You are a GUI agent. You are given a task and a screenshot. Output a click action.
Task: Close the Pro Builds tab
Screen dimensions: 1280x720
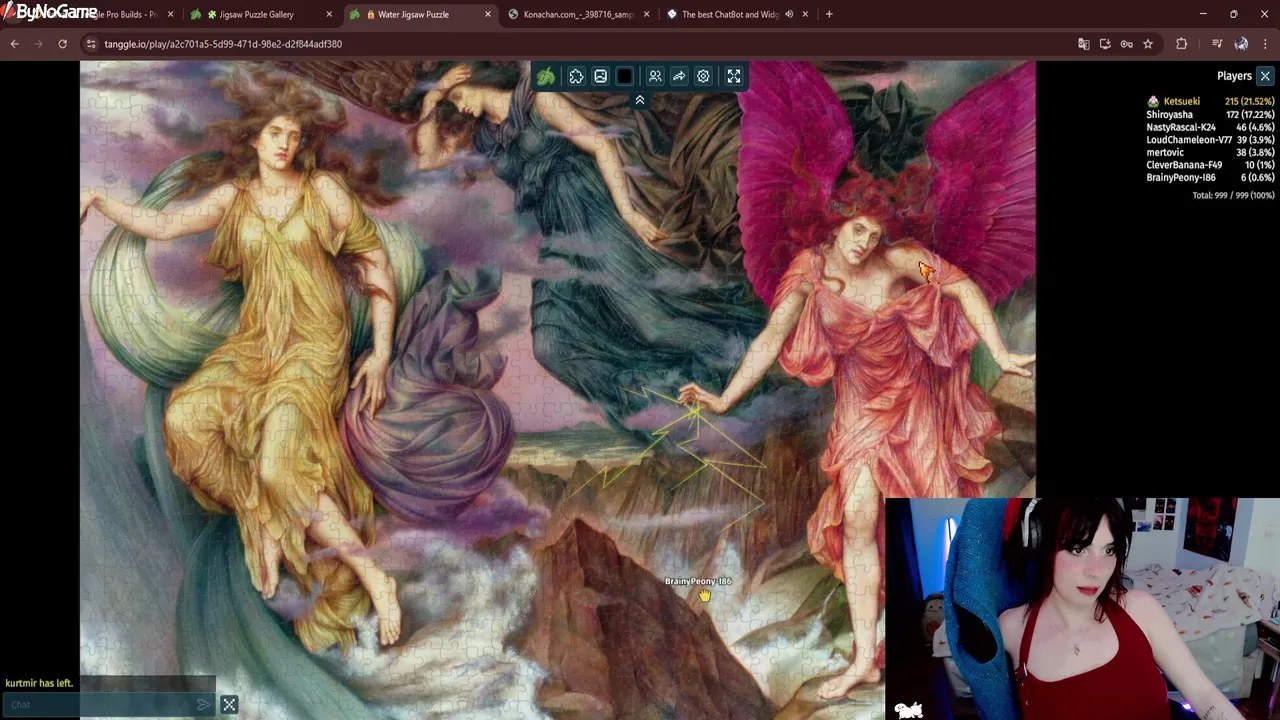pyautogui.click(x=171, y=14)
